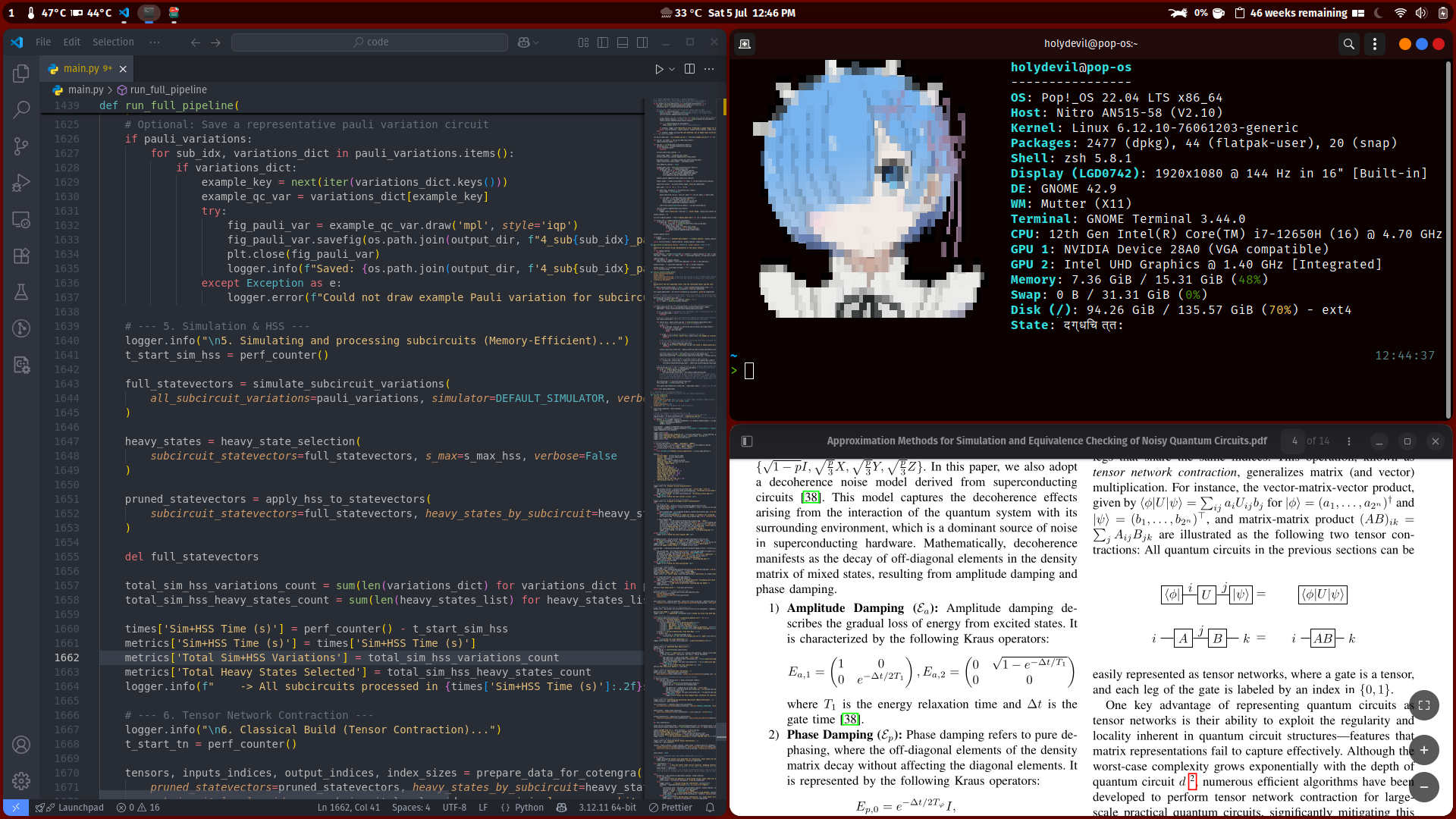The image size is (1456, 819).
Task: Split the editor to the right
Action: click(689, 69)
